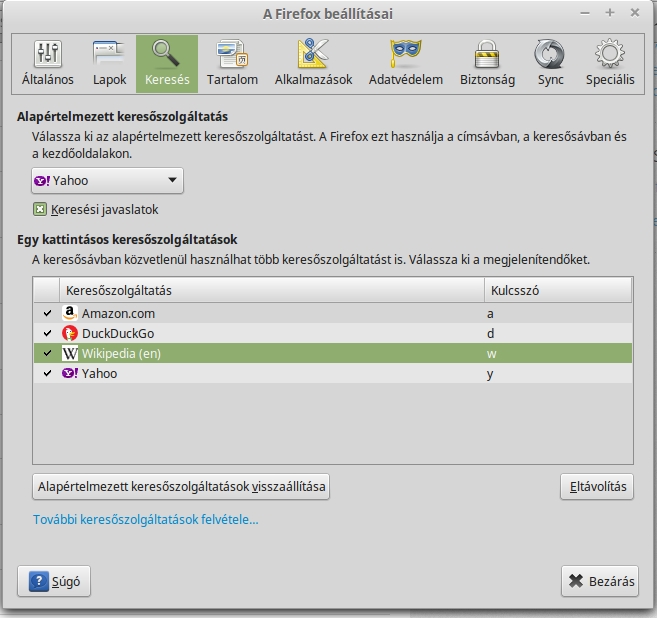The image size is (657, 618).
Task: Open További keresőszolgáltatások felvétele link
Action: click(146, 520)
